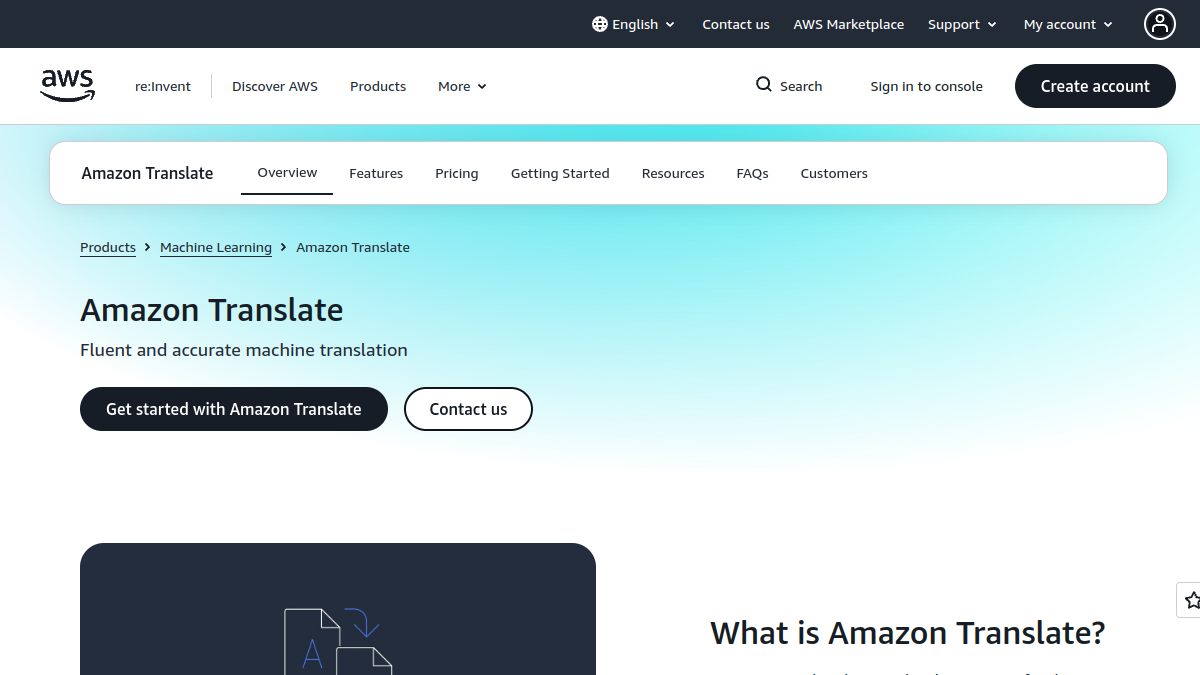The width and height of the screenshot is (1200, 675).
Task: Open the Pricing tab
Action: click(457, 173)
